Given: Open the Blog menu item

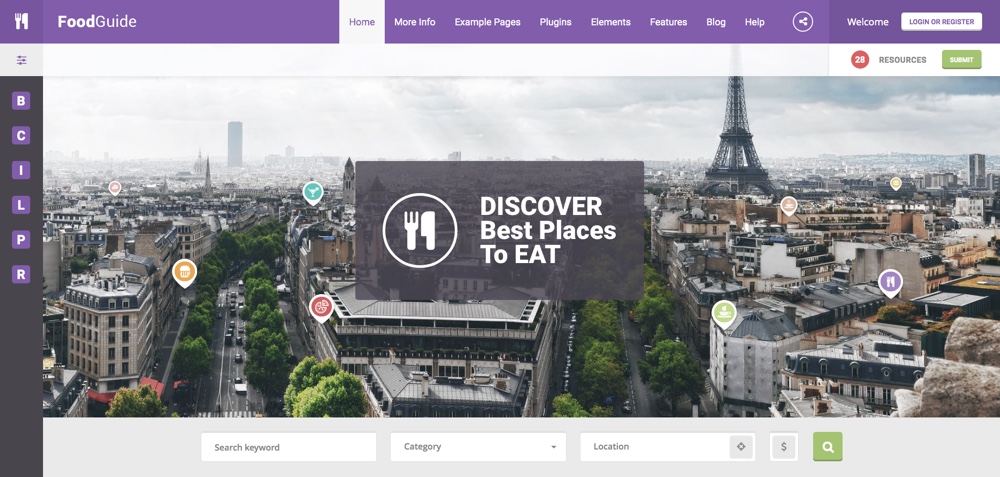Looking at the screenshot, I should 716,22.
